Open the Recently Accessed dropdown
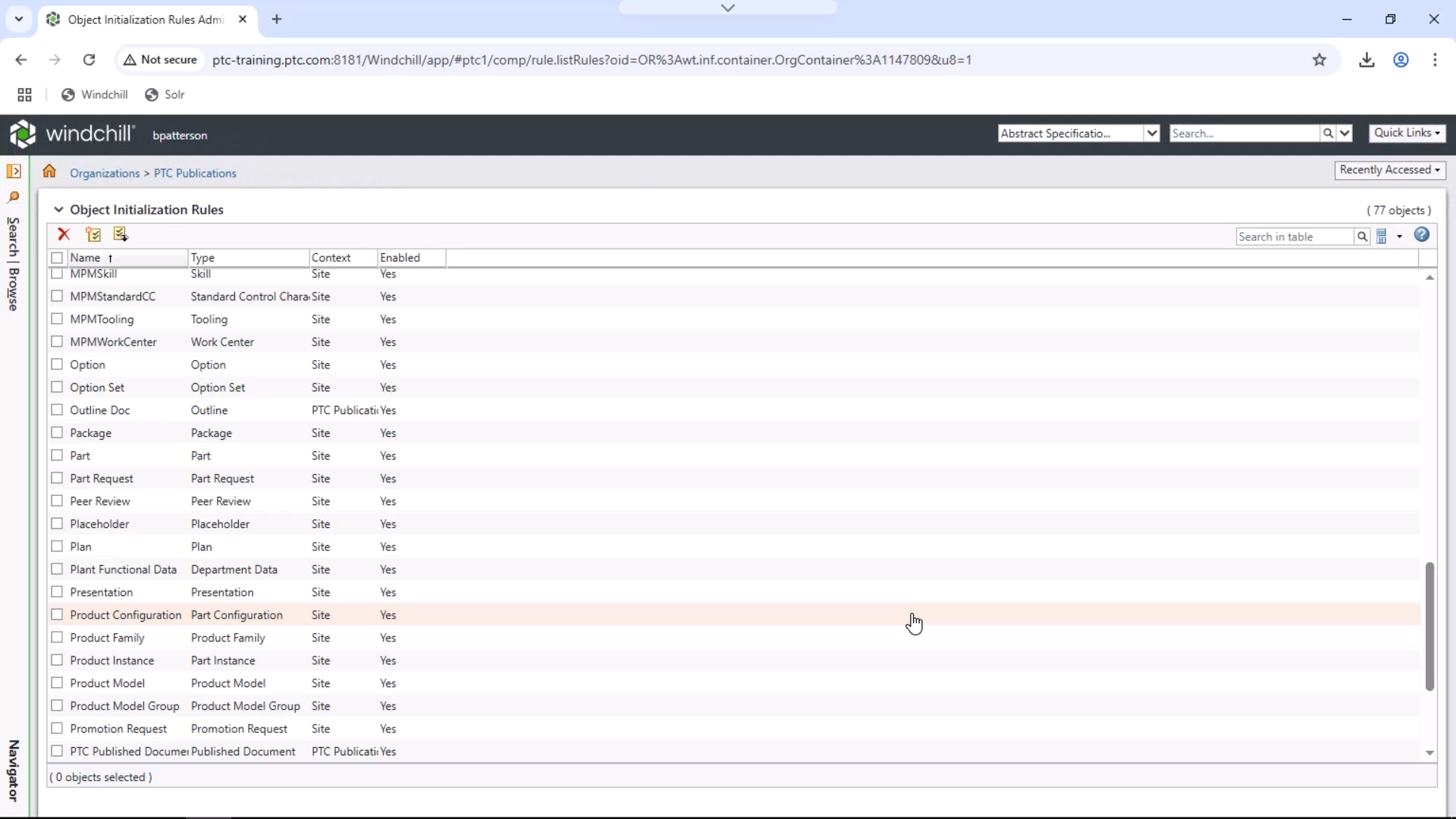Screen dimensions: 1456x819 [x=1389, y=170]
